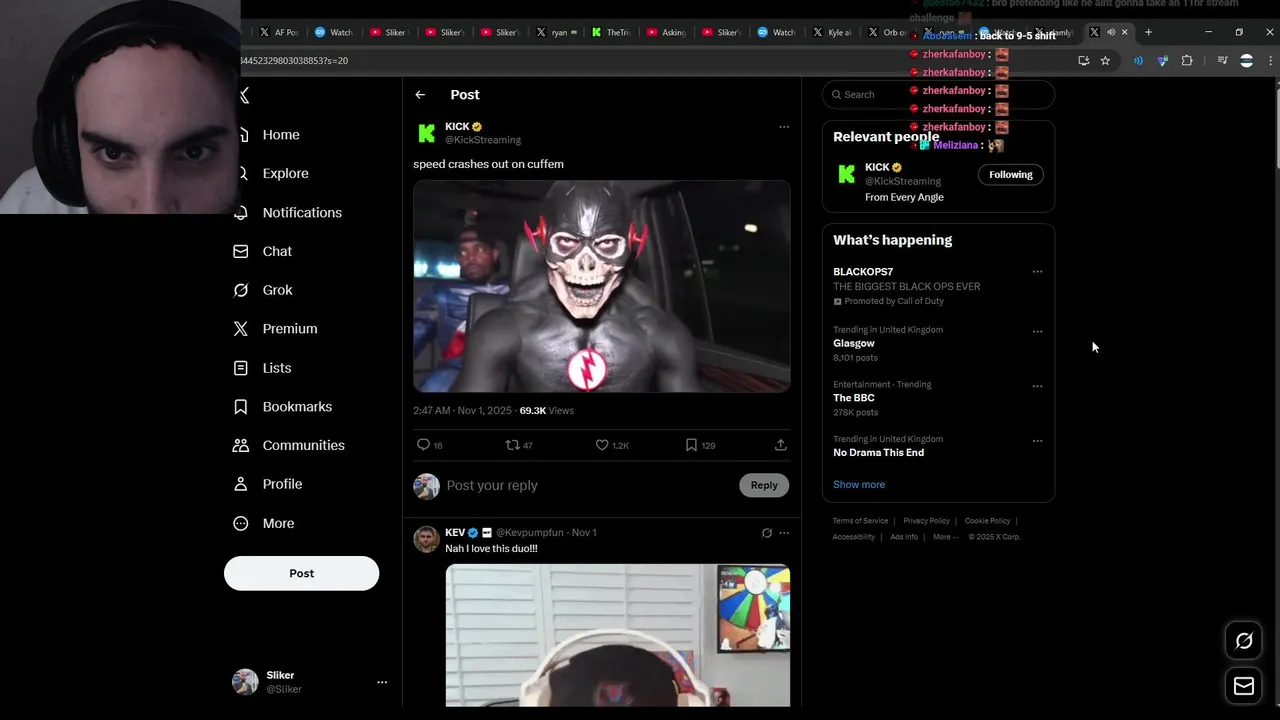Open BLACKOPS7 promoted options menu
Screen dimensions: 1280x720
pyautogui.click(x=1037, y=272)
